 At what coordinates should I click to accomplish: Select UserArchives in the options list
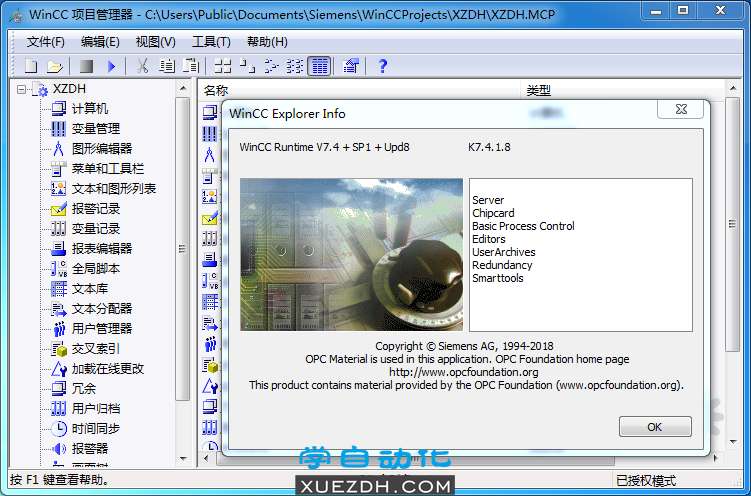[x=504, y=252]
